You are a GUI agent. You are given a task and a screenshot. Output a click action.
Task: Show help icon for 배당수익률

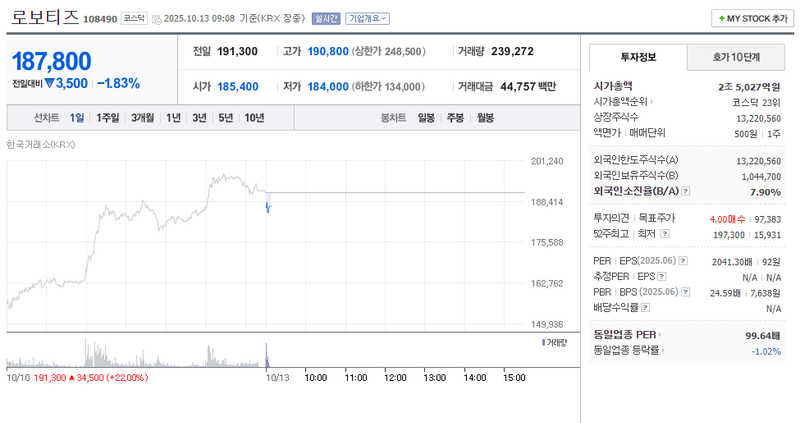point(642,307)
